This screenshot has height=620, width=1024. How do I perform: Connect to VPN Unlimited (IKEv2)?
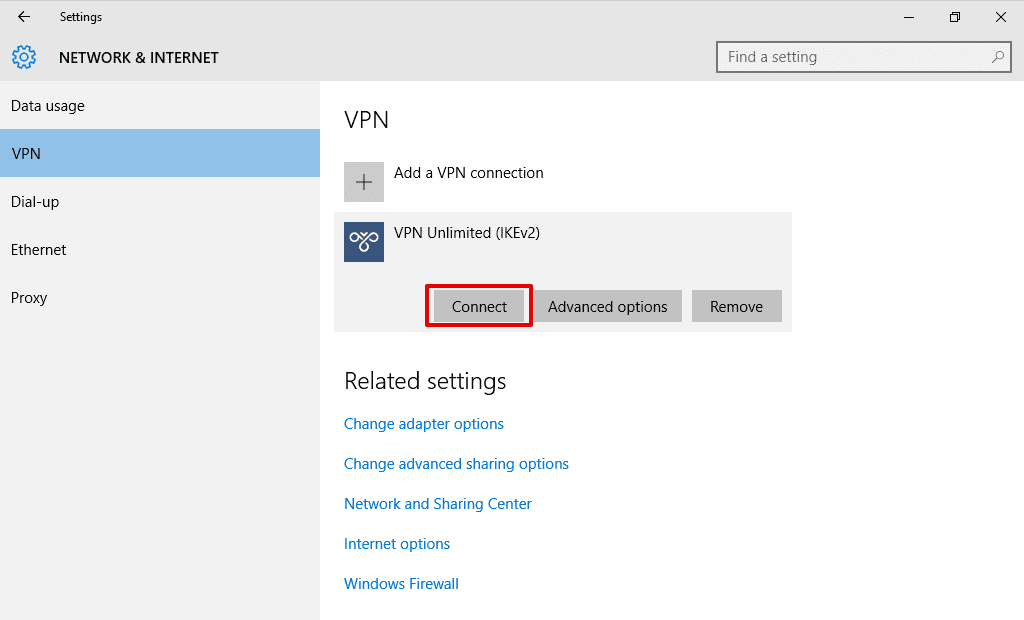pyautogui.click(x=478, y=306)
